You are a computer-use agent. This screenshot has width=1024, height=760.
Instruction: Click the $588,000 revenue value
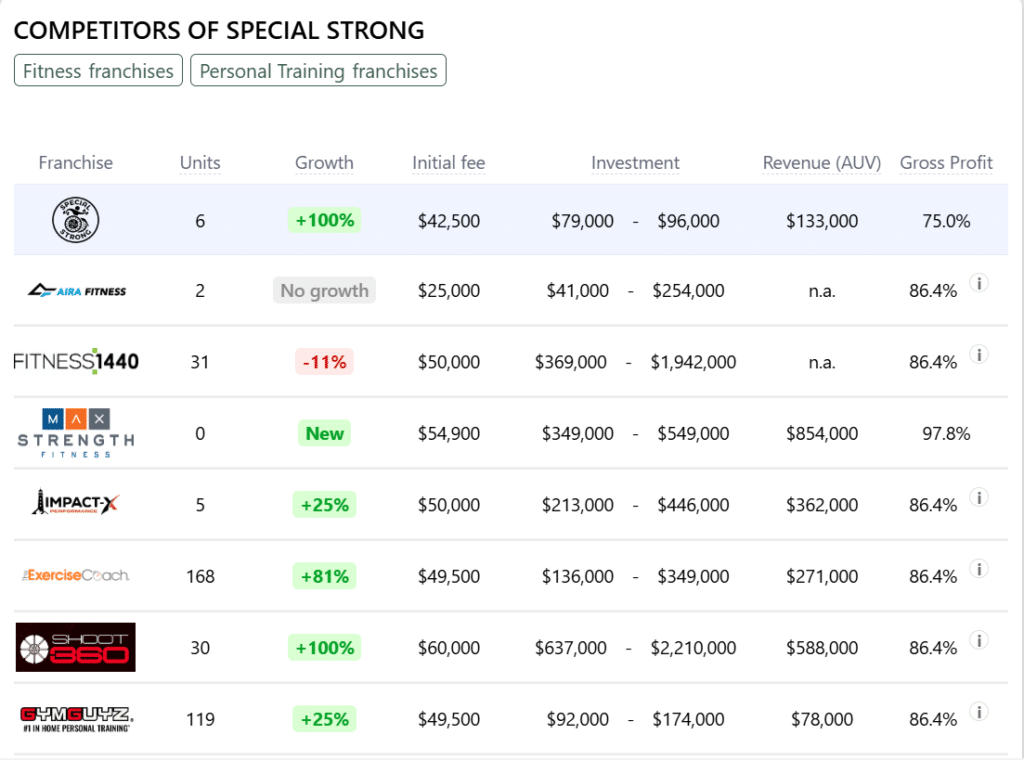tap(822, 648)
